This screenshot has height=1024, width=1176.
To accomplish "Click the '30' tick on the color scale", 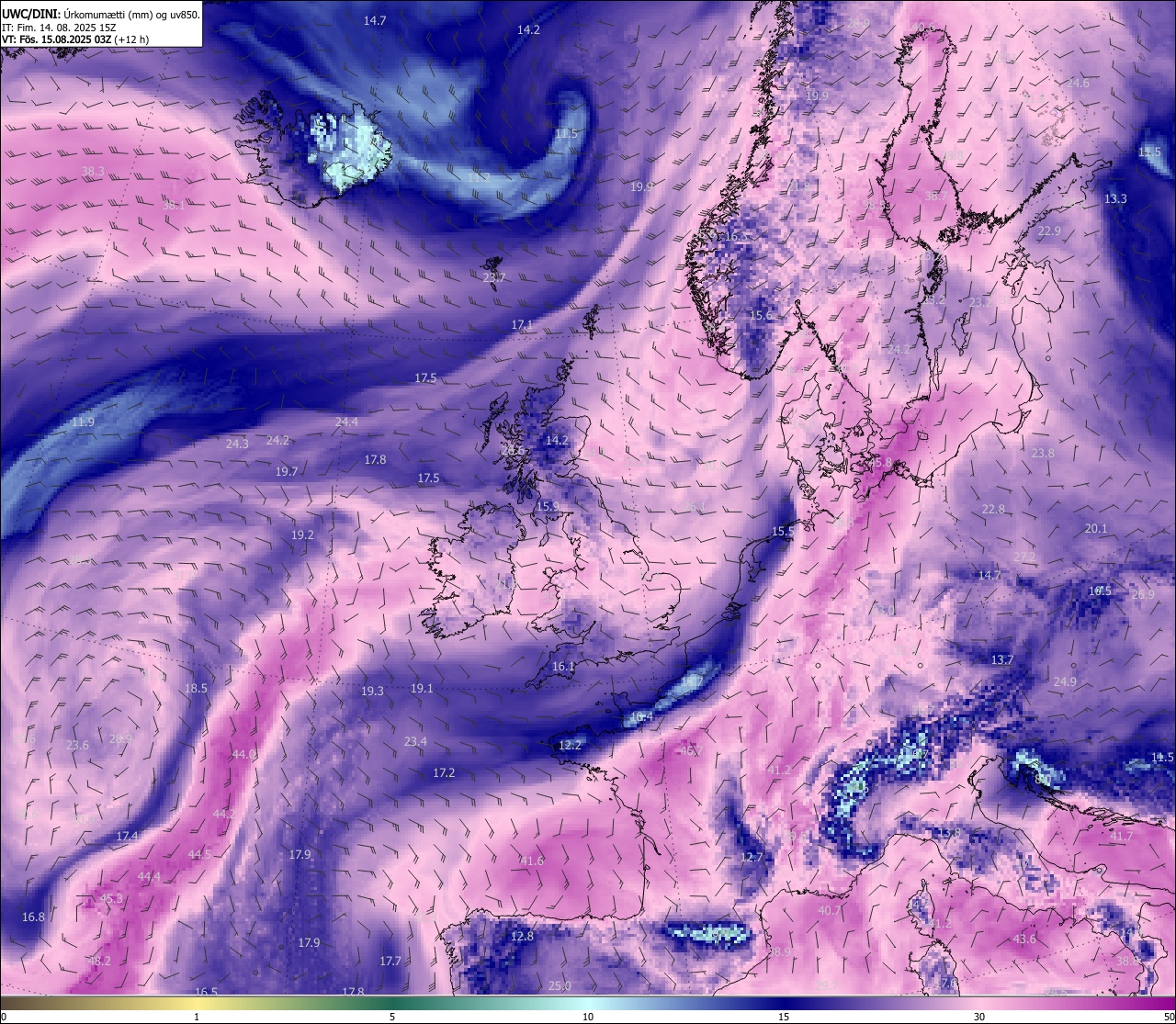I will tap(979, 1016).
